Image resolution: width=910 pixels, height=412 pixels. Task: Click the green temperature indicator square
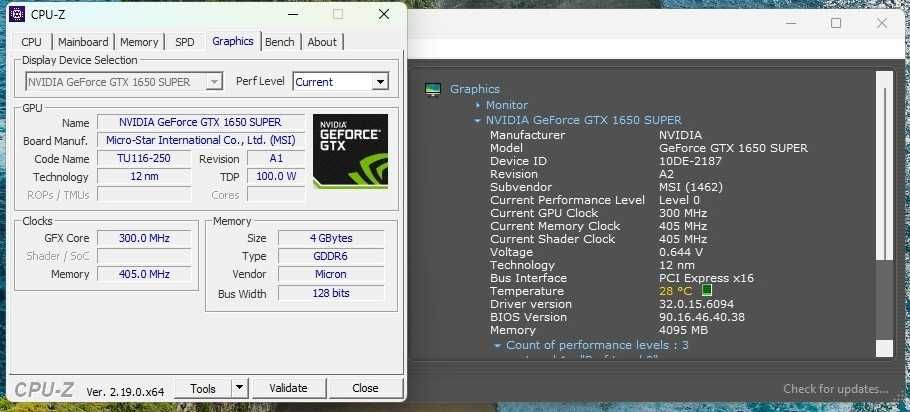[x=706, y=290]
